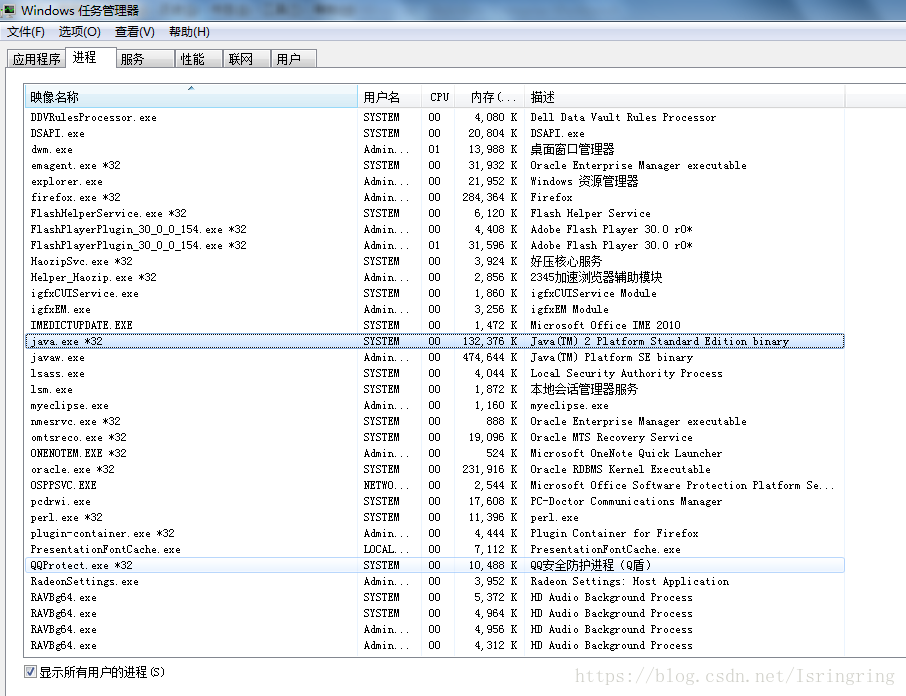Select the RadeonSettings.exe process
The image size is (906, 696).
click(435, 581)
